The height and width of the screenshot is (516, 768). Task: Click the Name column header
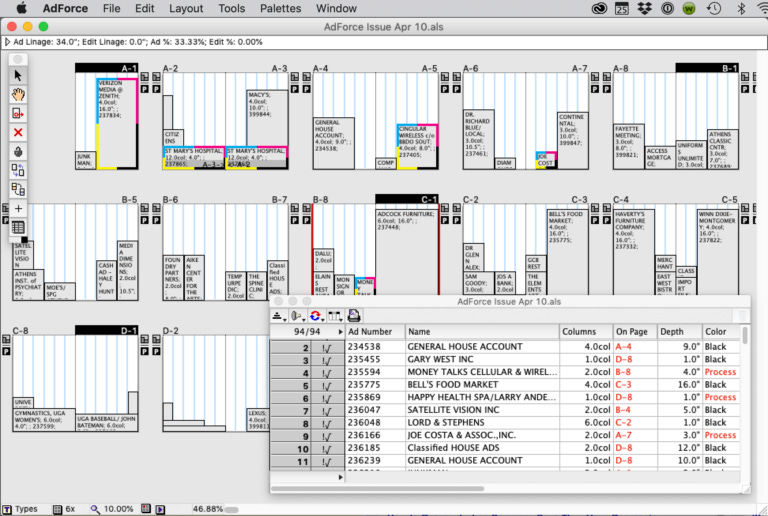[482, 332]
